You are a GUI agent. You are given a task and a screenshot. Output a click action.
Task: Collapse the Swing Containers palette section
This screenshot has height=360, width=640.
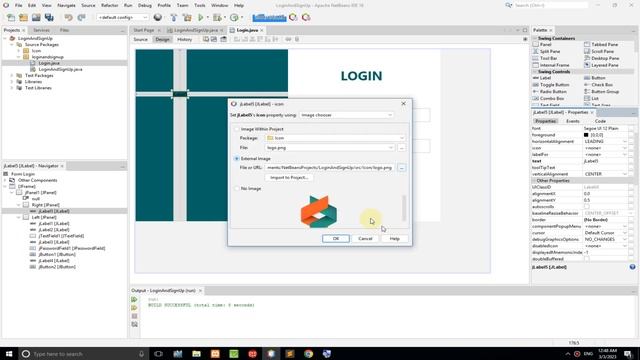click(535, 38)
